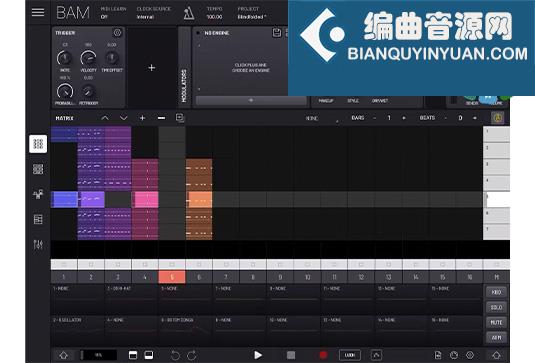
Task: Open the routing view in the sidebar
Action: coord(38,194)
